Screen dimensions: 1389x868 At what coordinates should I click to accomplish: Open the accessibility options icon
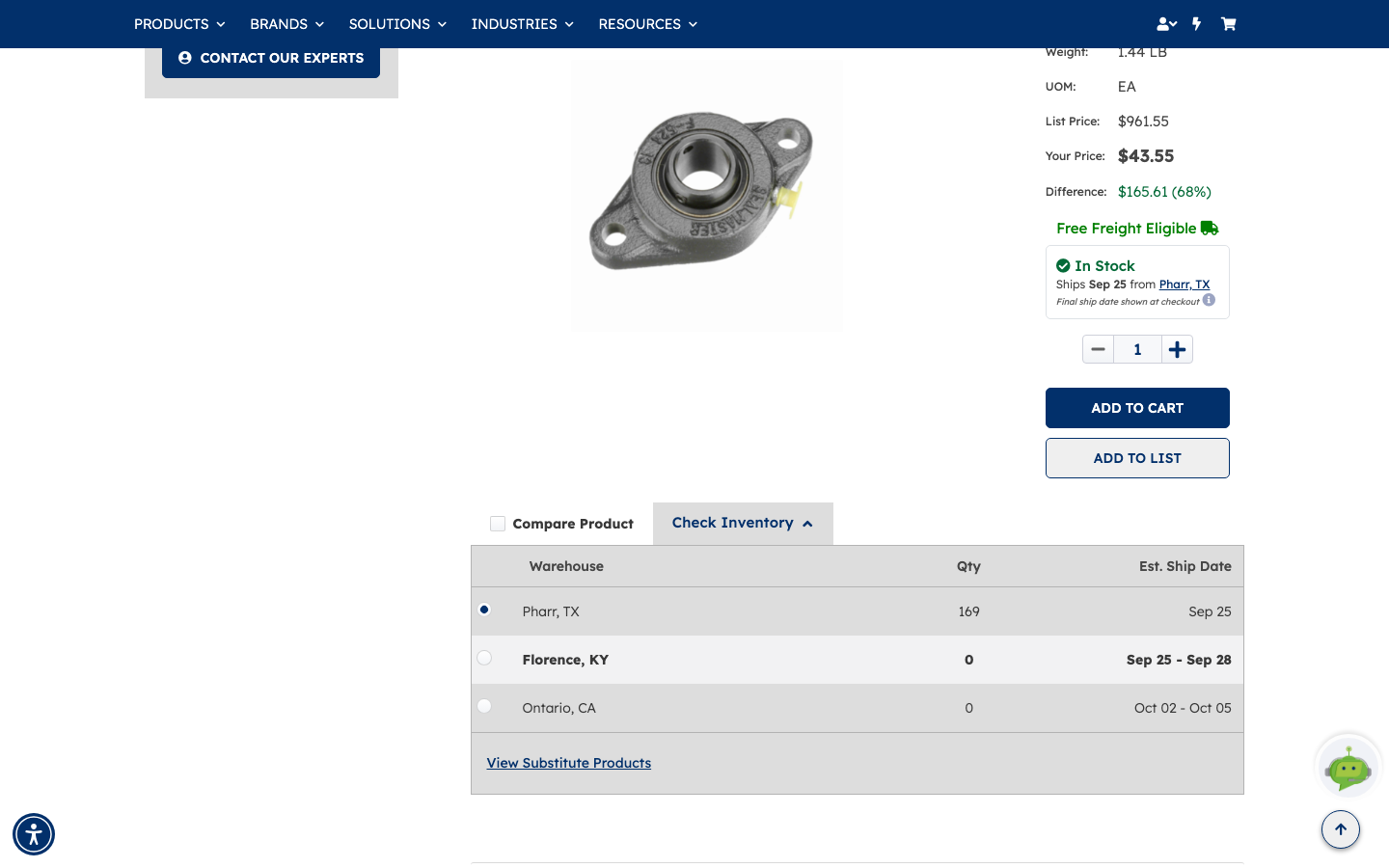[34, 834]
